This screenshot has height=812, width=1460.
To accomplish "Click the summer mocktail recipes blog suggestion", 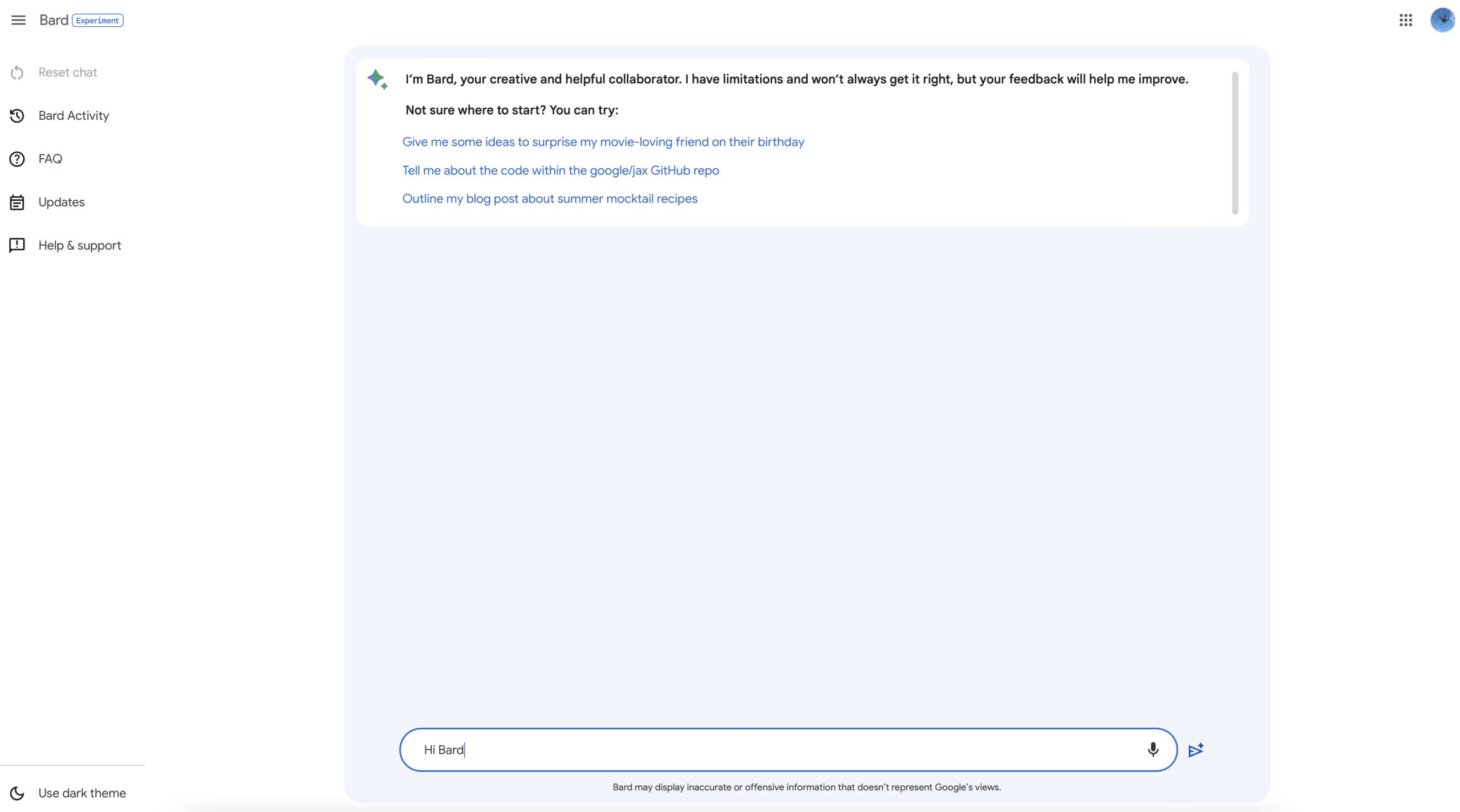I will (x=550, y=199).
